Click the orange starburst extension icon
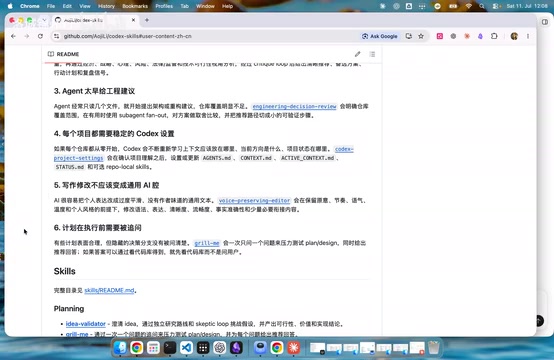Viewport: 554px width, 360px height. [467, 36]
